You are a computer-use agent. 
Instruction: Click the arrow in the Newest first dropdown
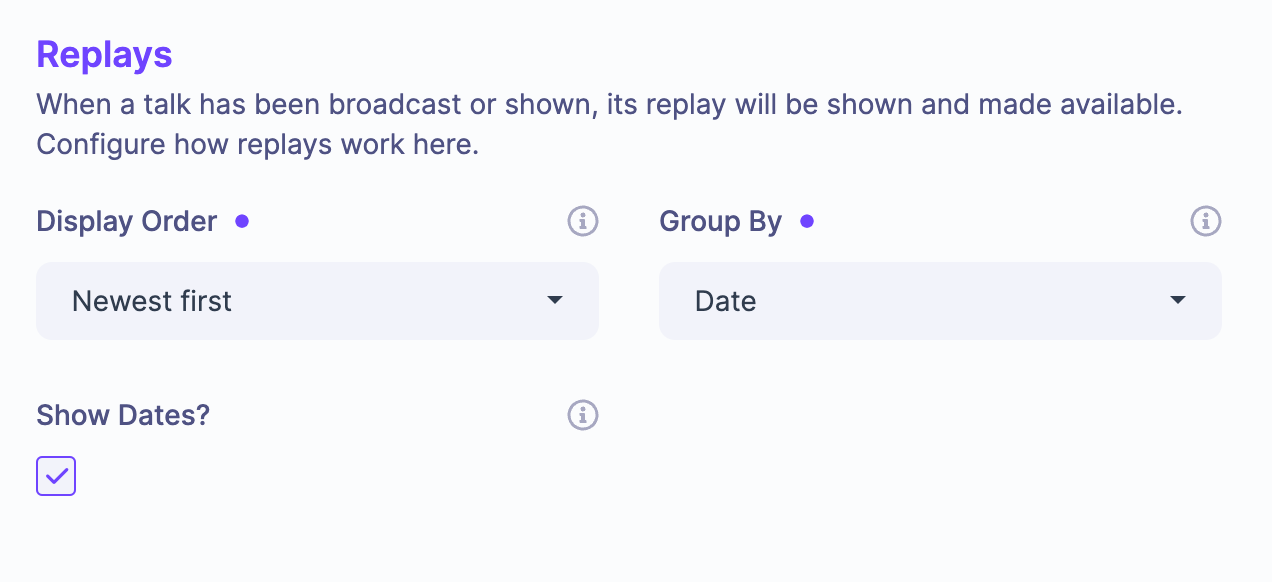pyautogui.click(x=555, y=300)
